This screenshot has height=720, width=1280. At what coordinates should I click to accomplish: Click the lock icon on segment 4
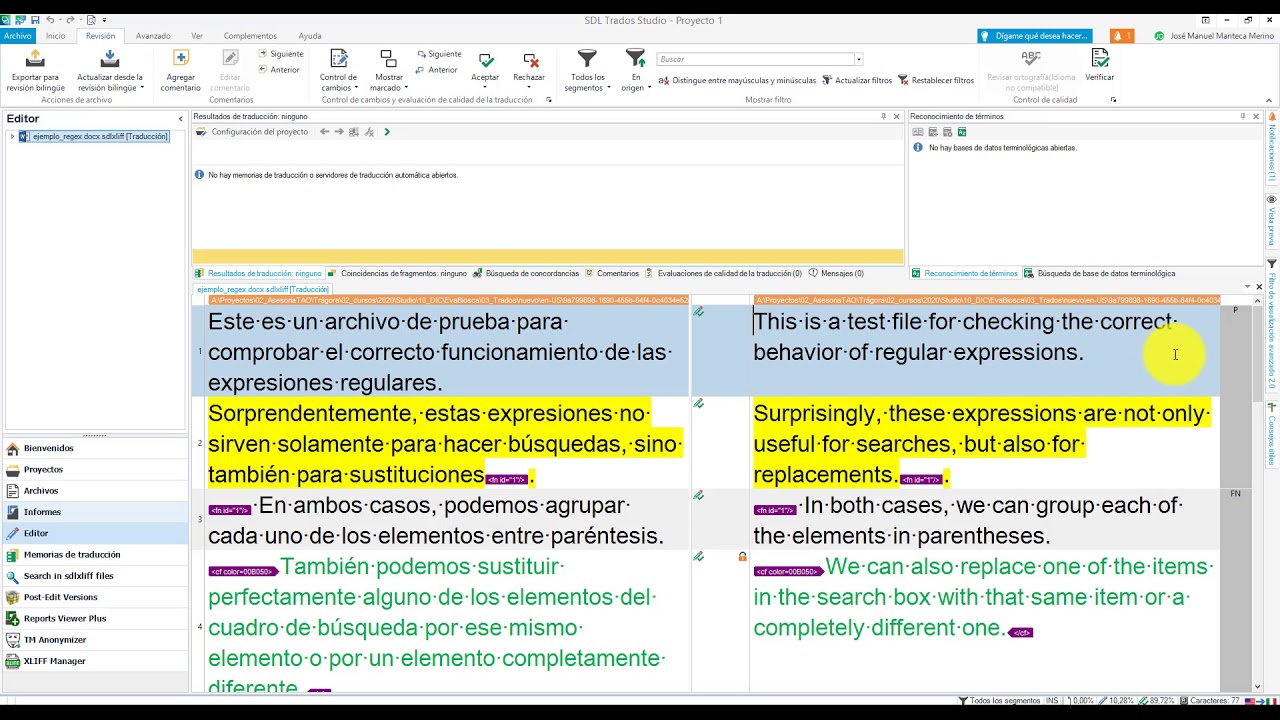click(742, 557)
